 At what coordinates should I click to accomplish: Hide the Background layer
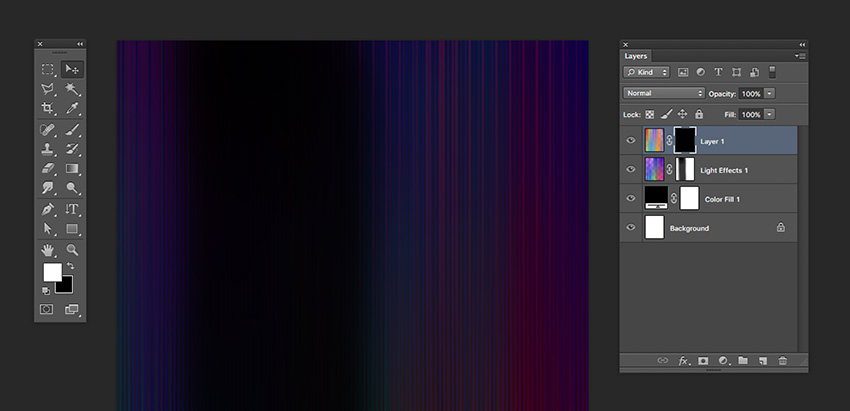[630, 227]
